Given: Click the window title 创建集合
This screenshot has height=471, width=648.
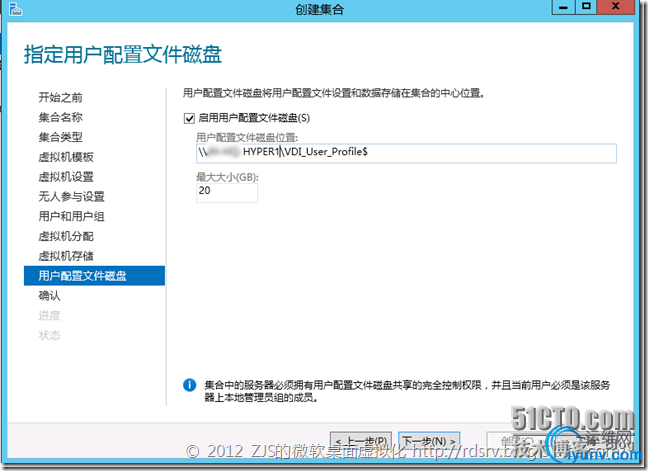Looking at the screenshot, I should point(319,10).
